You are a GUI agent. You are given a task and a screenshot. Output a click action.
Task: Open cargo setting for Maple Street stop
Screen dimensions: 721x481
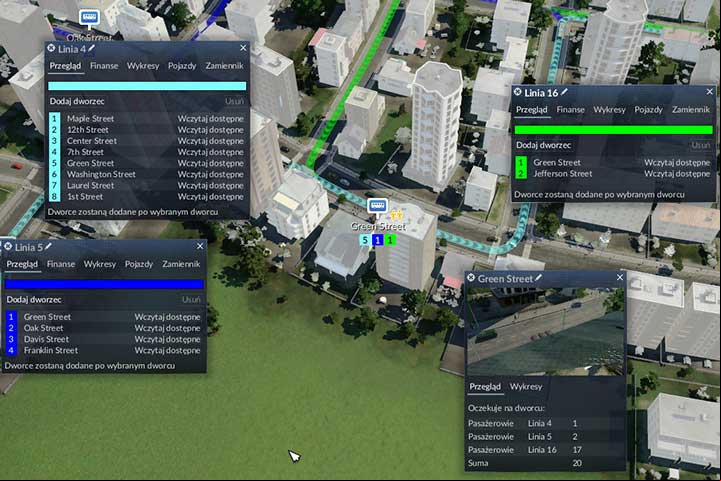point(211,119)
